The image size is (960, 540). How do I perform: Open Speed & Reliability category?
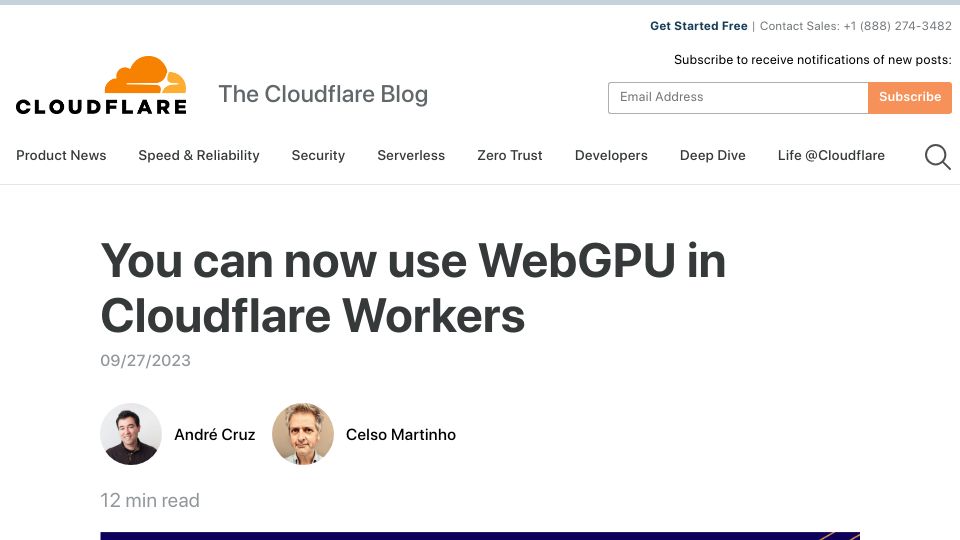[199, 156]
